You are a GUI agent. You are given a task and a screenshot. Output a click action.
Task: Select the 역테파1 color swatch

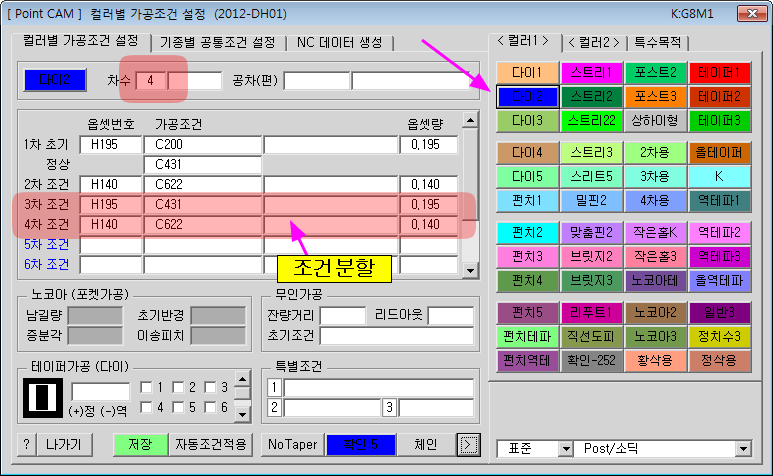tap(719, 201)
